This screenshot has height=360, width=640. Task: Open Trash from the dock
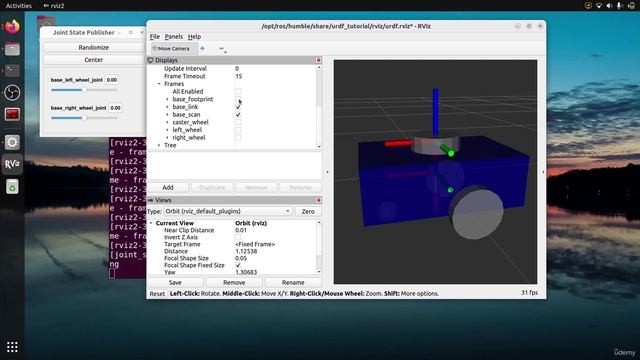point(12,187)
